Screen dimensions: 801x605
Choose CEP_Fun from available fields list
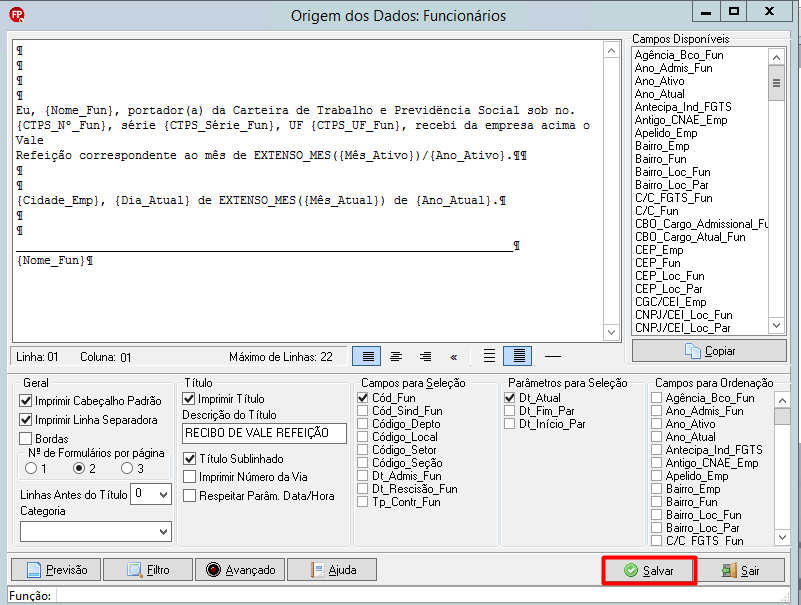657,263
